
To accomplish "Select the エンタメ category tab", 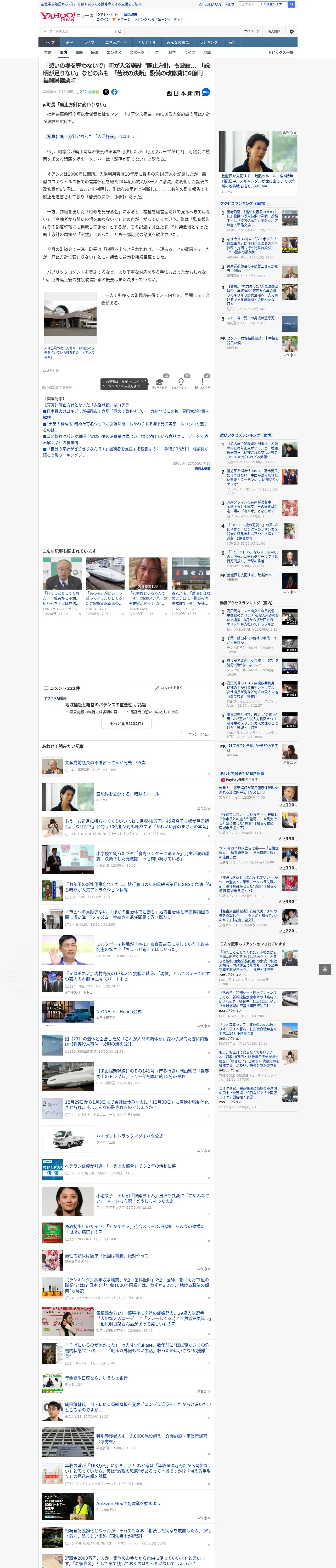I will 114,52.
